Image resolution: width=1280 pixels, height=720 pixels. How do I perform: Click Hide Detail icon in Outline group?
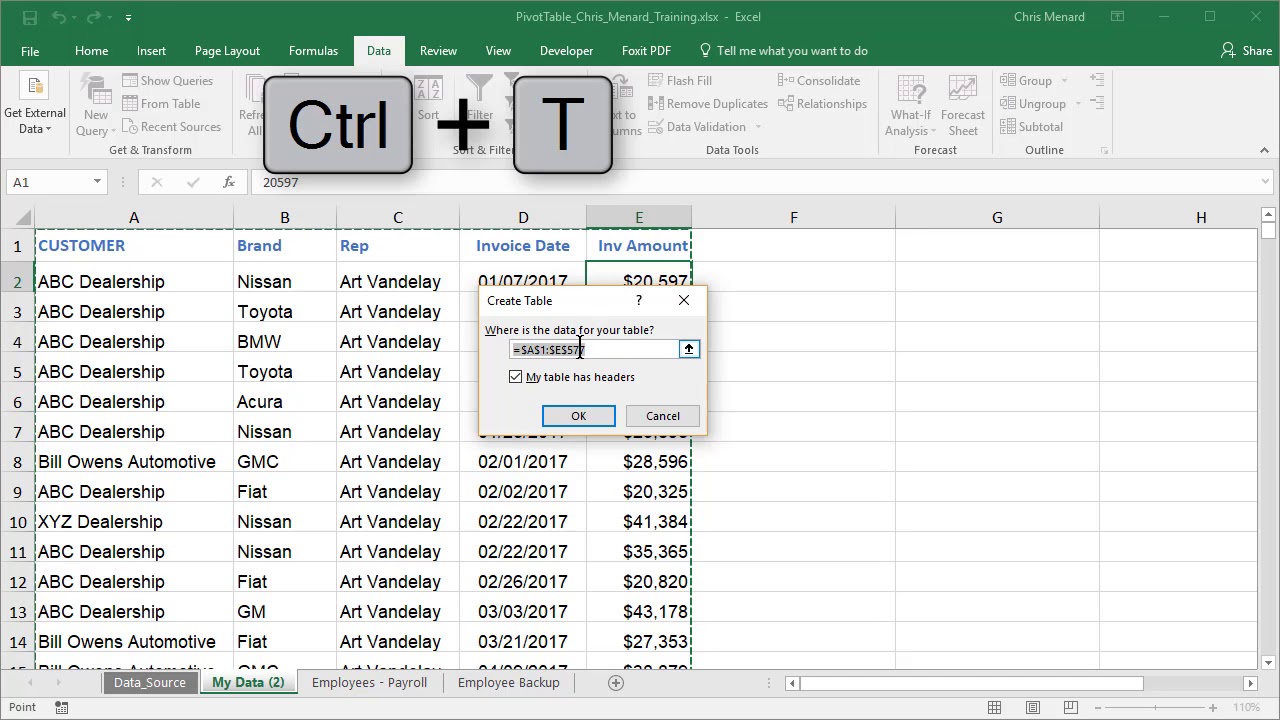coord(1097,103)
